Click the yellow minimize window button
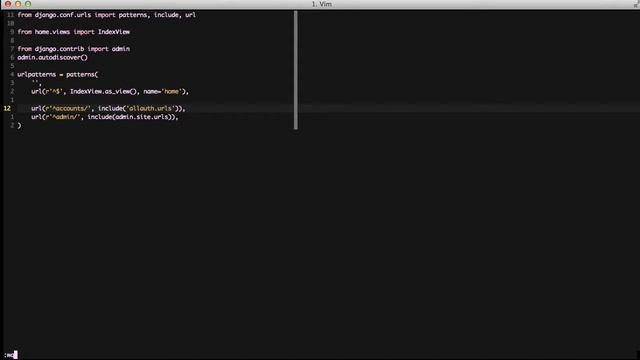 coord(18,4)
